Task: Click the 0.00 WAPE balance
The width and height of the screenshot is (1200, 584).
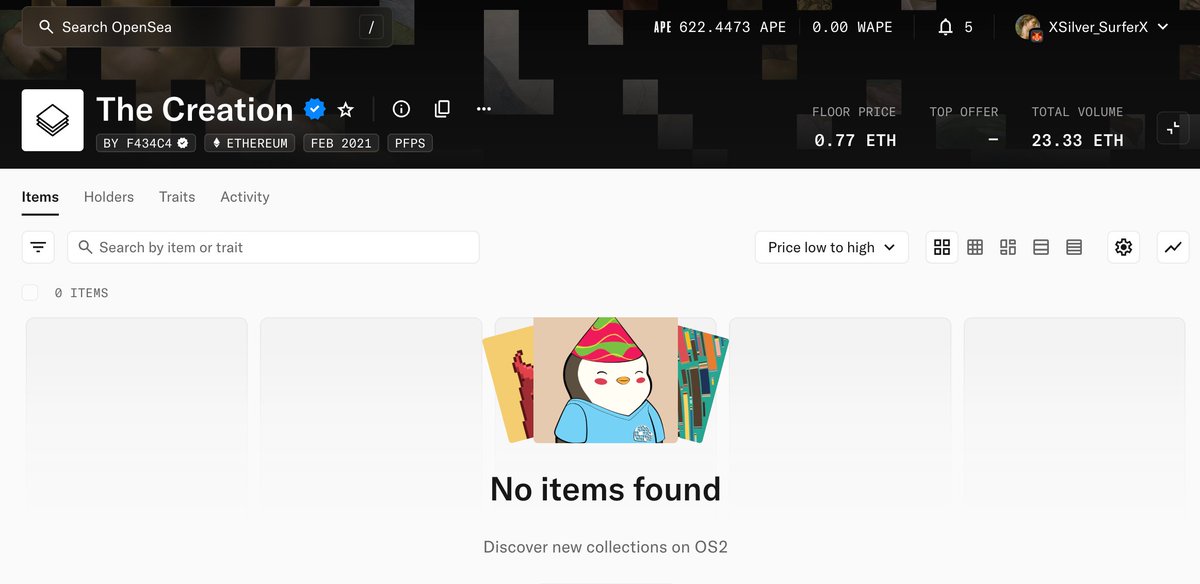Action: pyautogui.click(x=852, y=27)
